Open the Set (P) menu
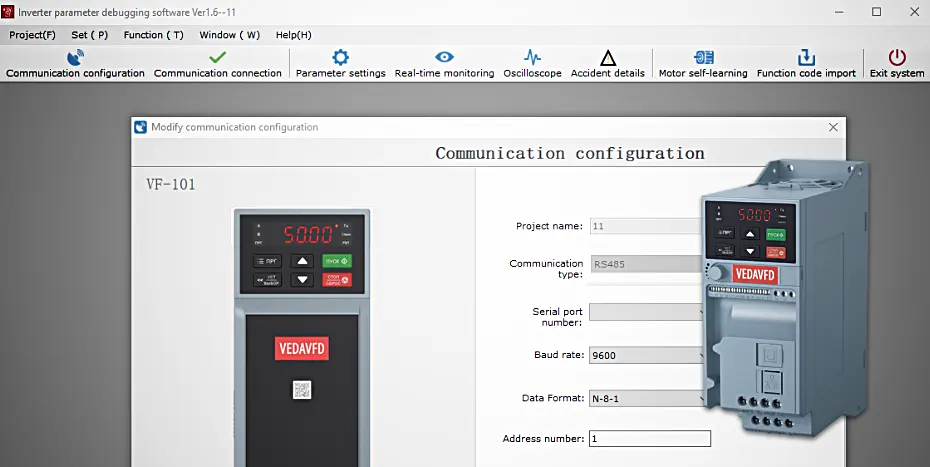This screenshot has height=467, width=930. pos(90,35)
